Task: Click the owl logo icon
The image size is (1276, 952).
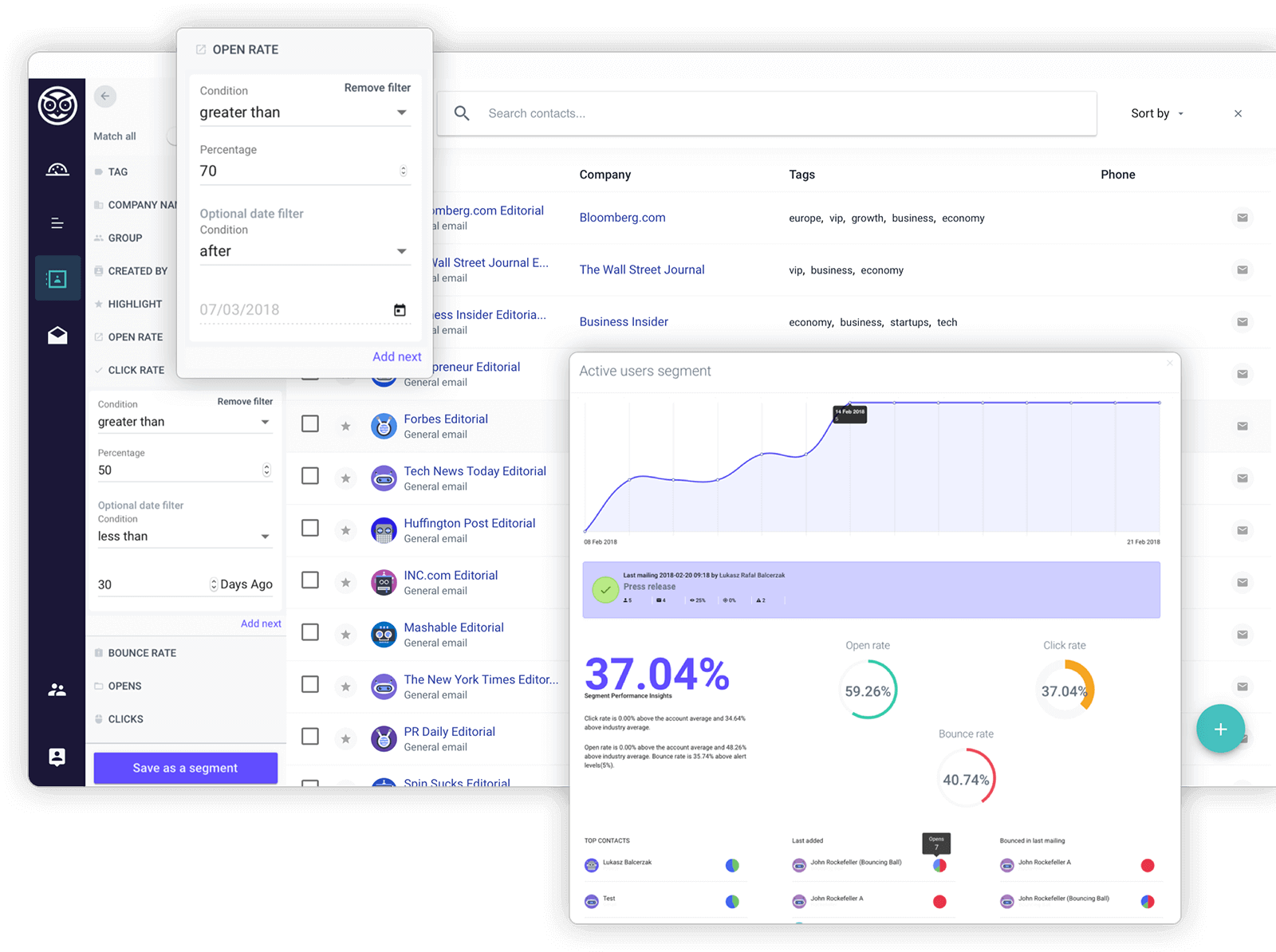Action: [57, 105]
